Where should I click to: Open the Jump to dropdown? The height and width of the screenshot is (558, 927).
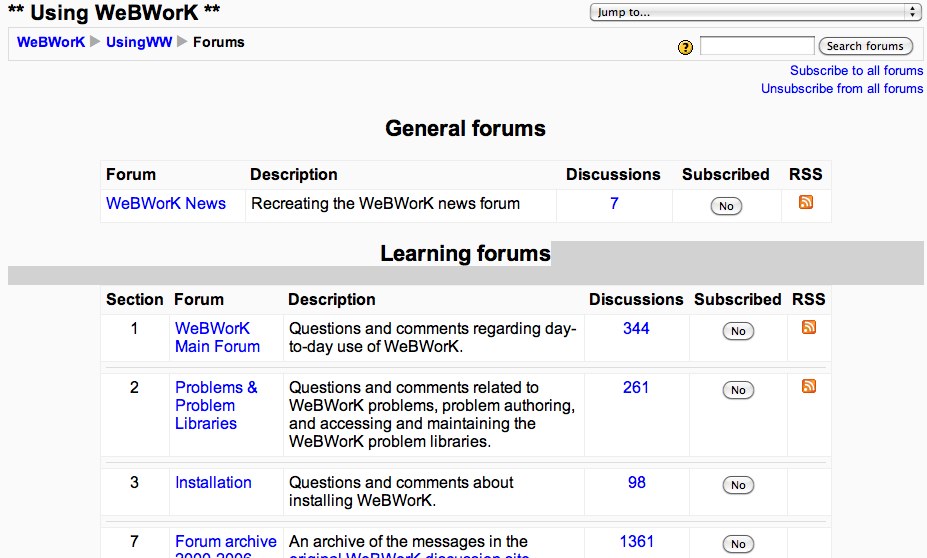(x=755, y=12)
